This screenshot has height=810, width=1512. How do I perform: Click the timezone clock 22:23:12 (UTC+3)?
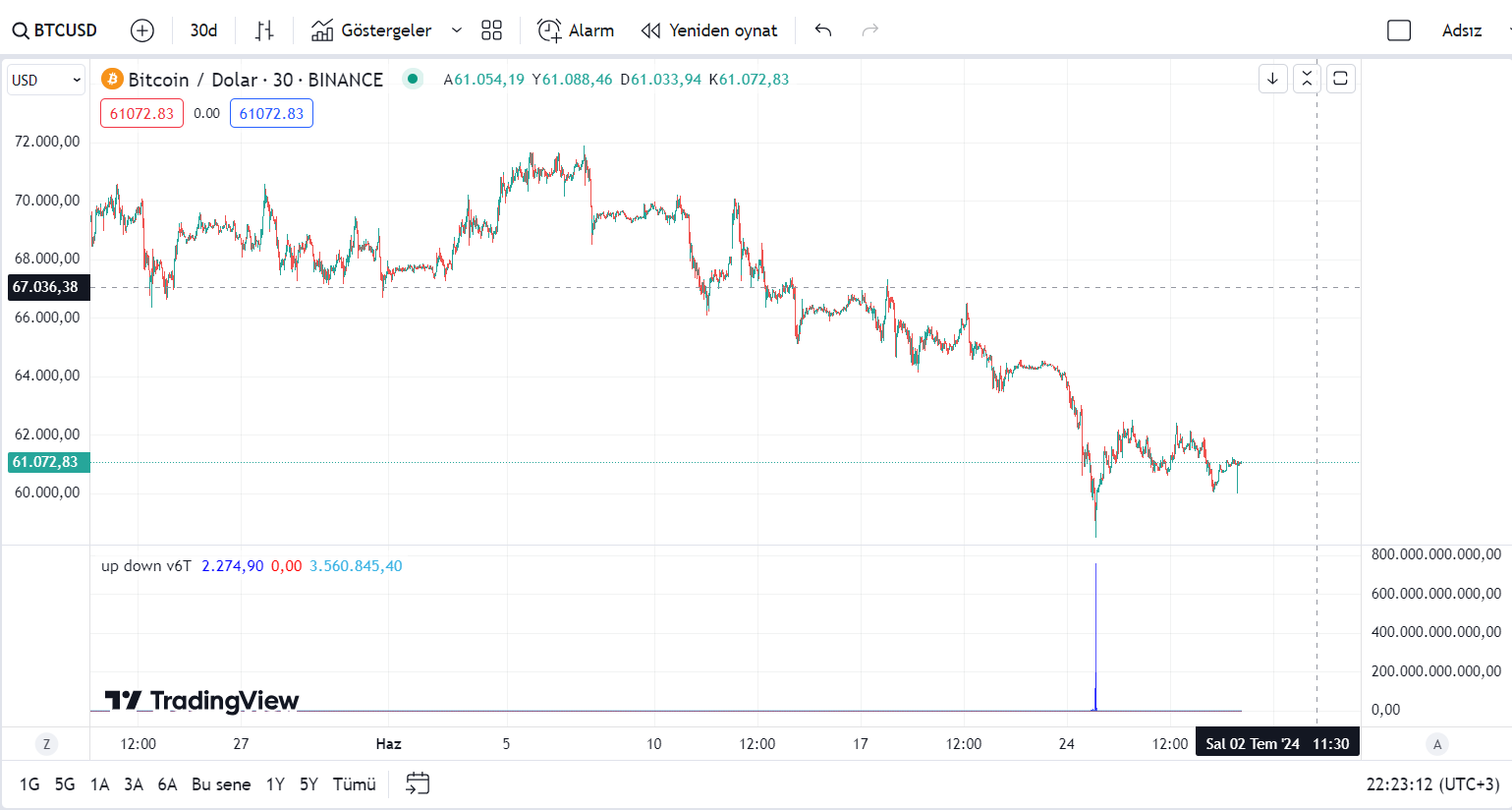point(1432,784)
